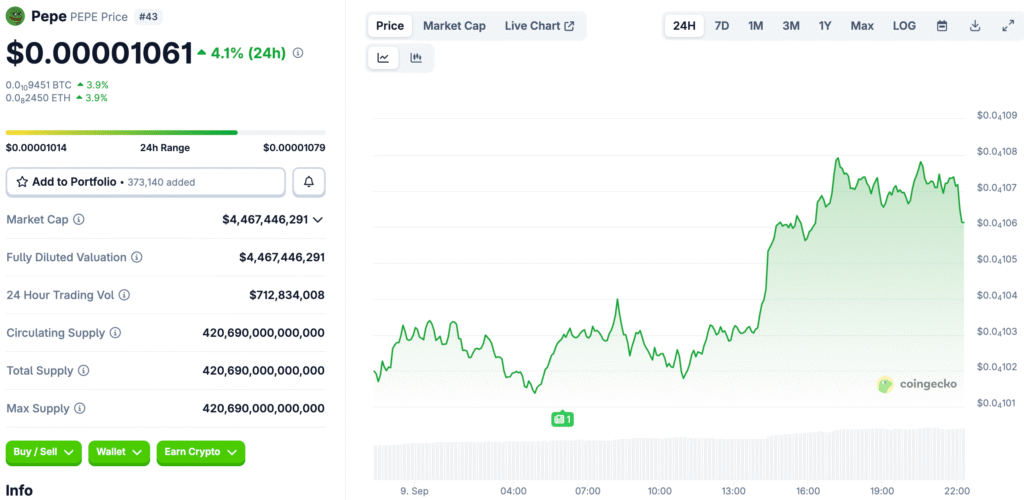Image resolution: width=1024 pixels, height=500 pixels.
Task: Open the calendar date range picker
Action: coord(942,26)
